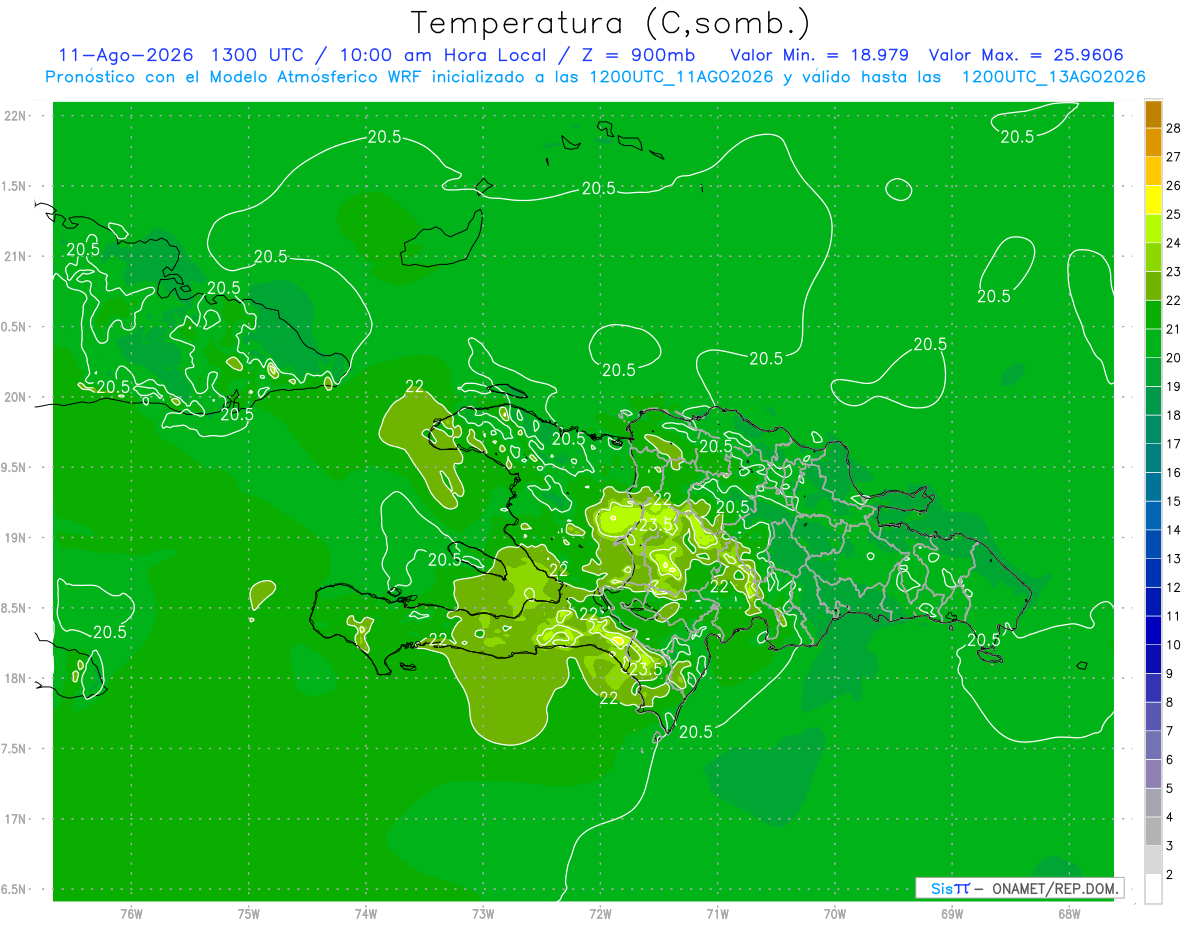The height and width of the screenshot is (927, 1200).
Task: Click the '1300 UTC' time label
Action: tap(259, 55)
